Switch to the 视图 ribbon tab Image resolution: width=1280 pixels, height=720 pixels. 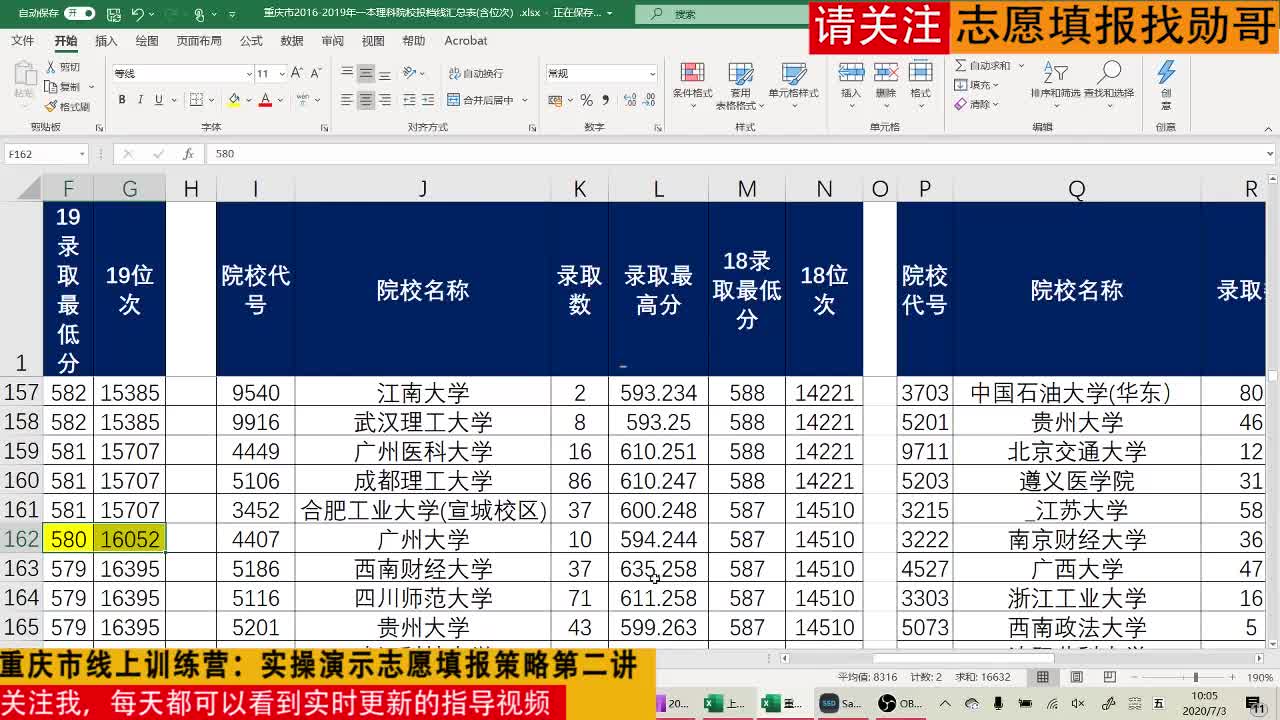[x=373, y=41]
